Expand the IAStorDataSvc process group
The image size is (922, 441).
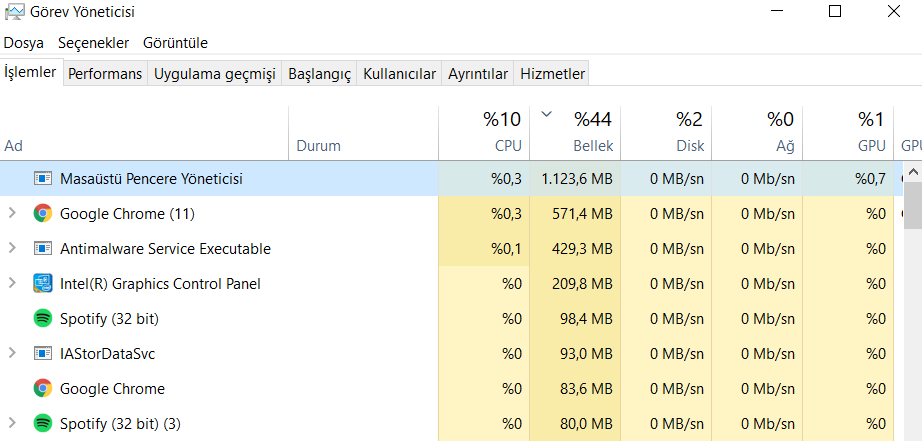pyautogui.click(x=12, y=353)
